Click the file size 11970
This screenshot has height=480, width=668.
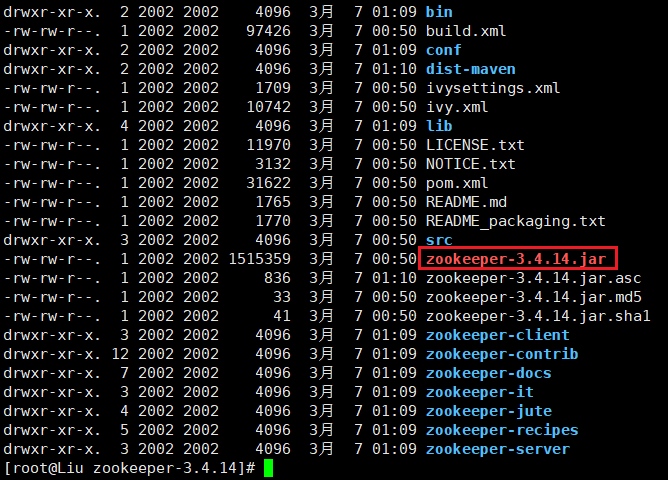point(269,145)
